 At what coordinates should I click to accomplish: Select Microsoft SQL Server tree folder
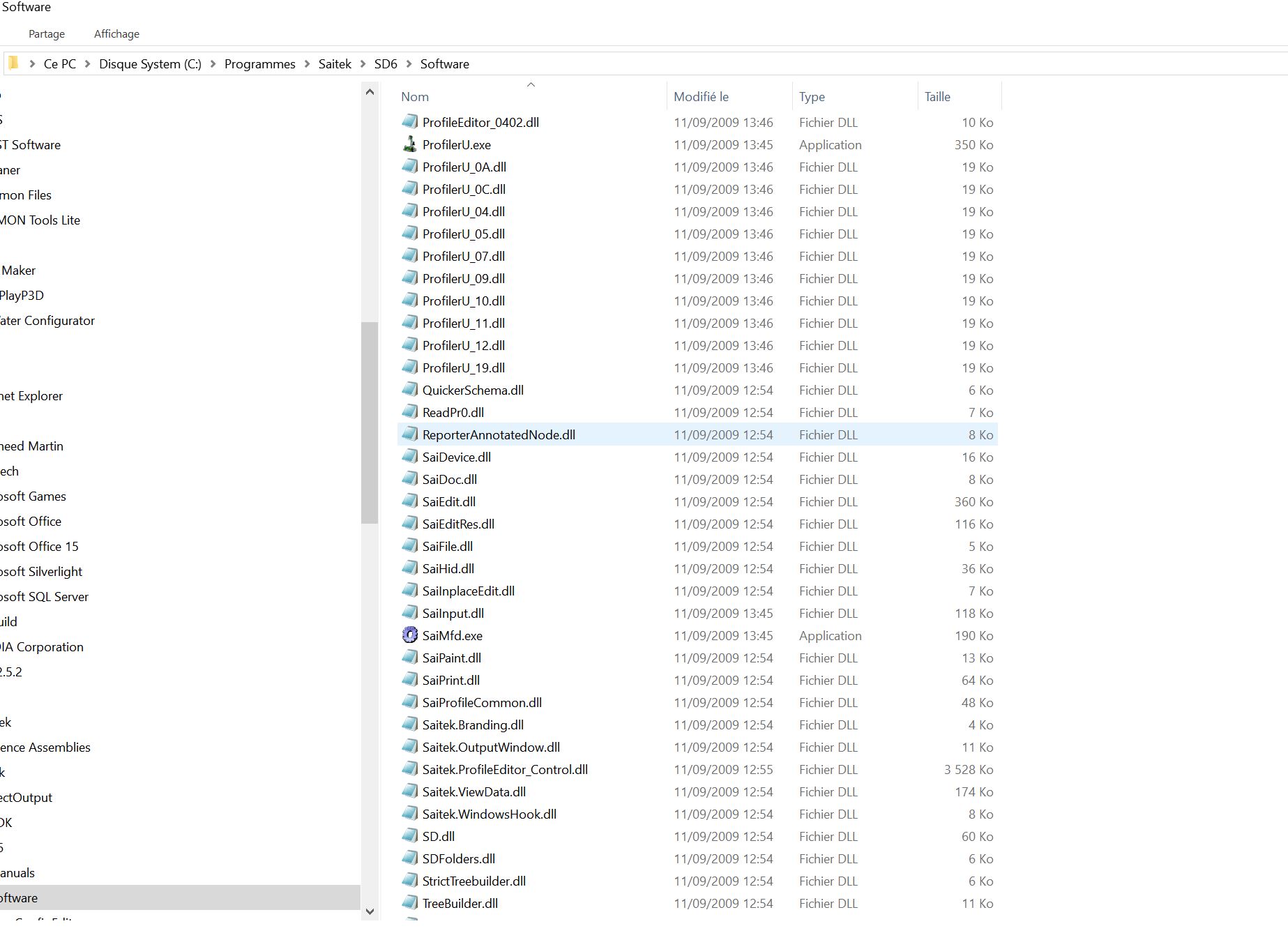pyautogui.click(x=44, y=596)
